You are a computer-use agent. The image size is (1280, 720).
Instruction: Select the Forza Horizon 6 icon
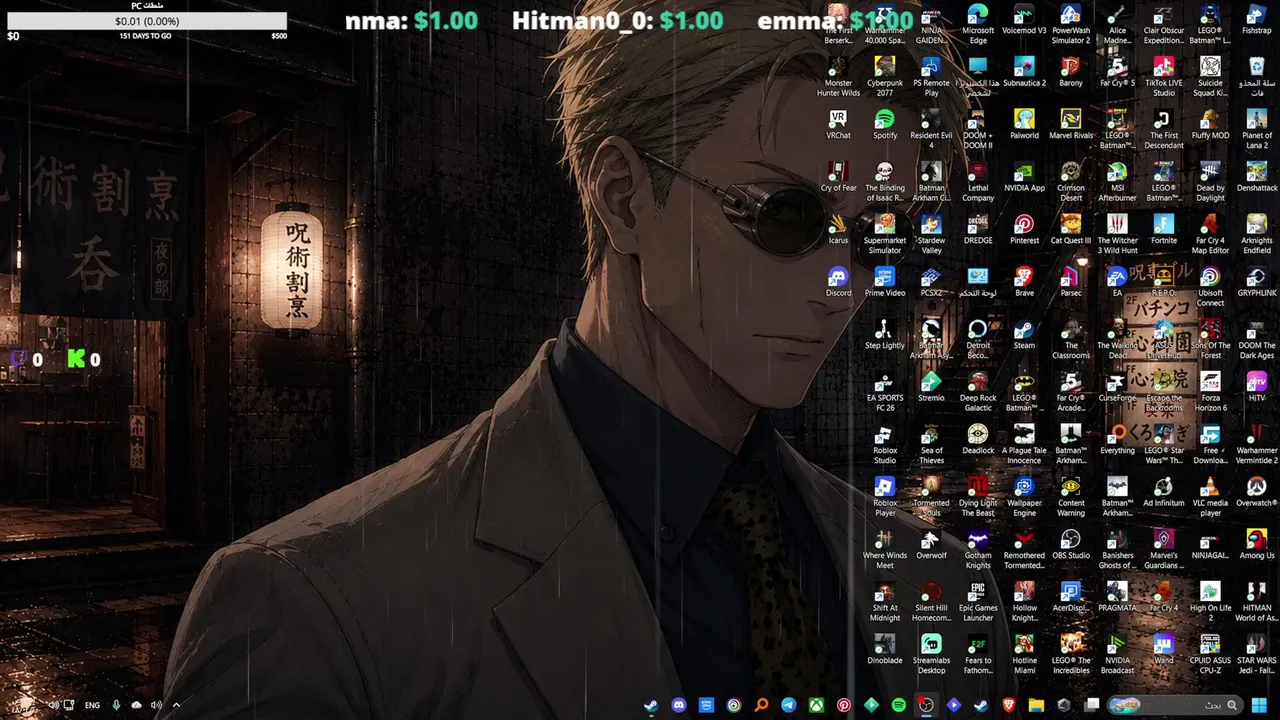[x=1210, y=392]
